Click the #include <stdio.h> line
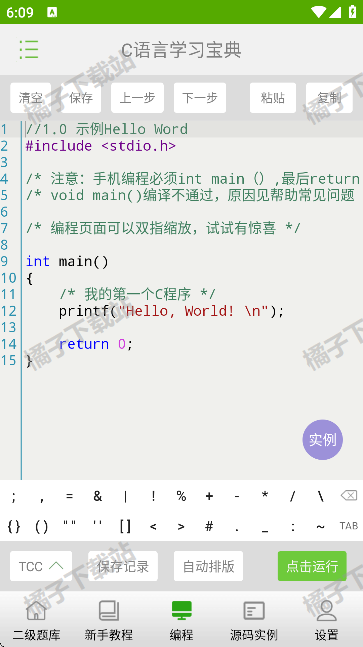Screen dimensions: 363x647 (101, 146)
